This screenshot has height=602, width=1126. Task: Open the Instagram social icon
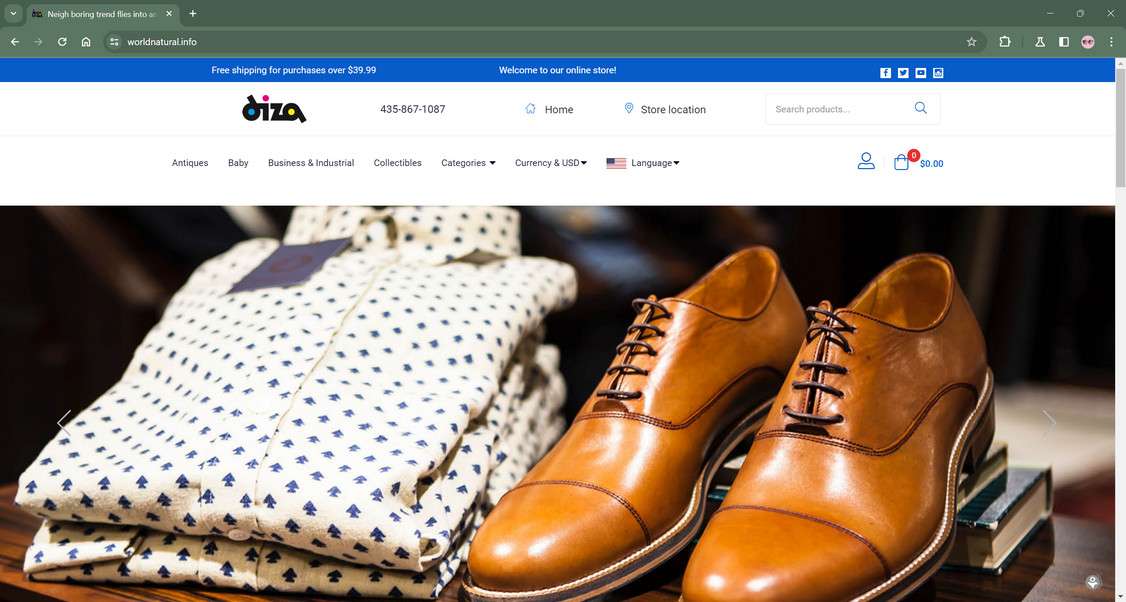[938, 73]
